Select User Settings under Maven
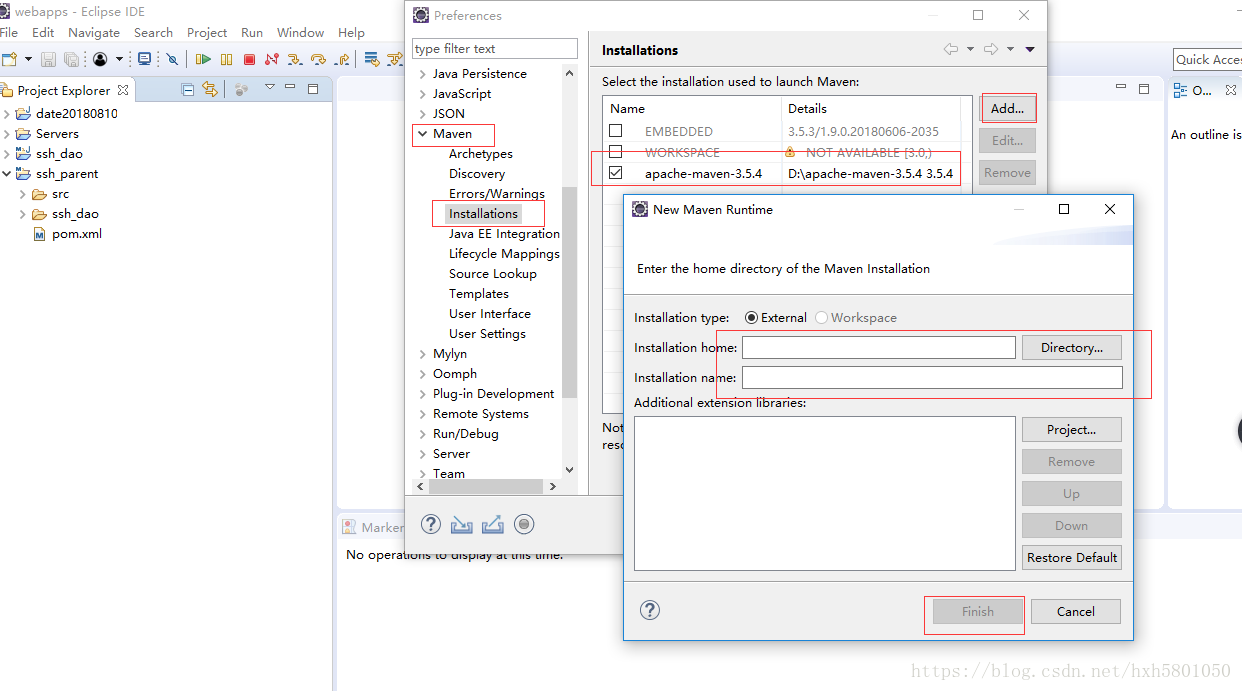The image size is (1242, 691). pos(487,334)
